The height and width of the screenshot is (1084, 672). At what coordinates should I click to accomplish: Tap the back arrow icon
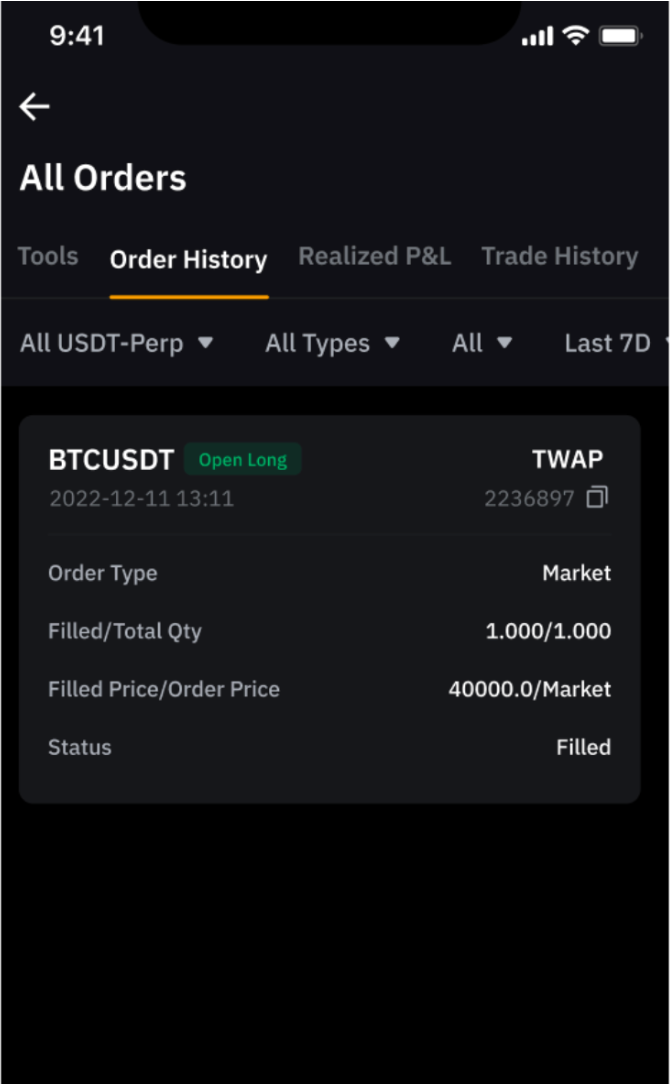point(34,107)
